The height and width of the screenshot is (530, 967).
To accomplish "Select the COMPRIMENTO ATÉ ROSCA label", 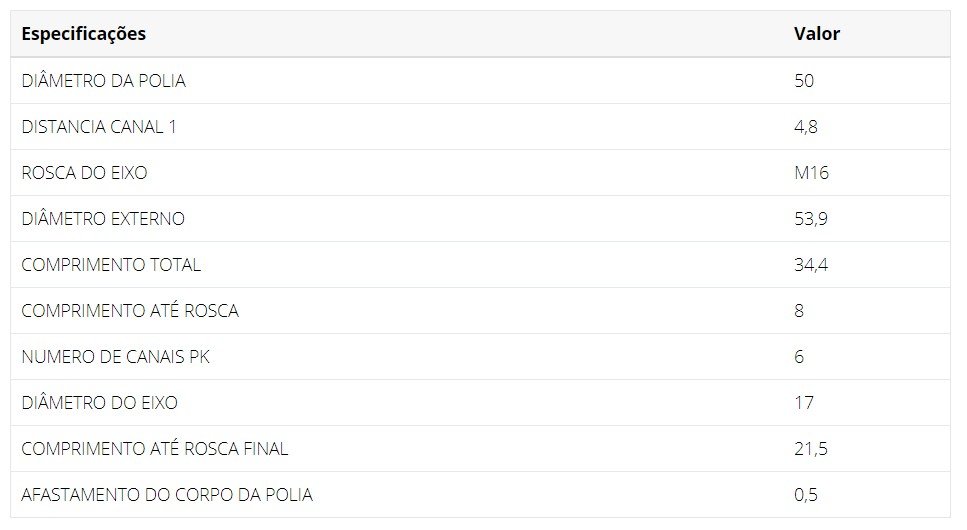I will (x=130, y=311).
